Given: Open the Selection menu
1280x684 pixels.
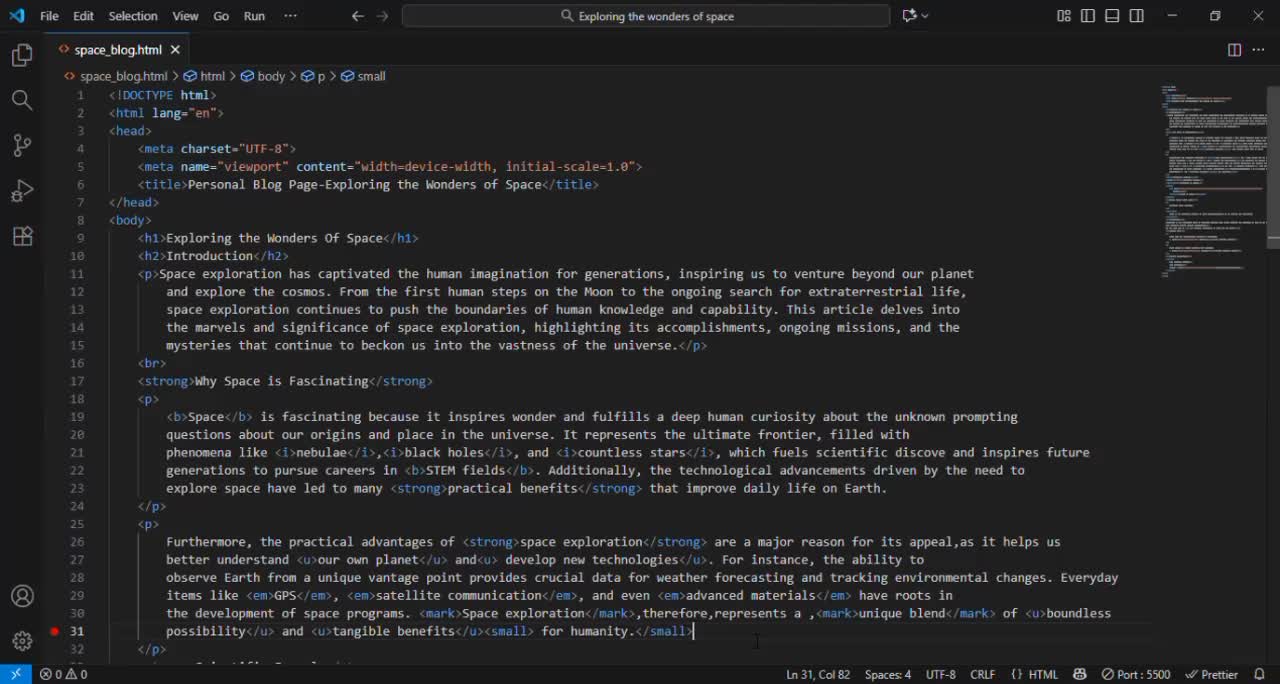Looking at the screenshot, I should click(x=133, y=16).
